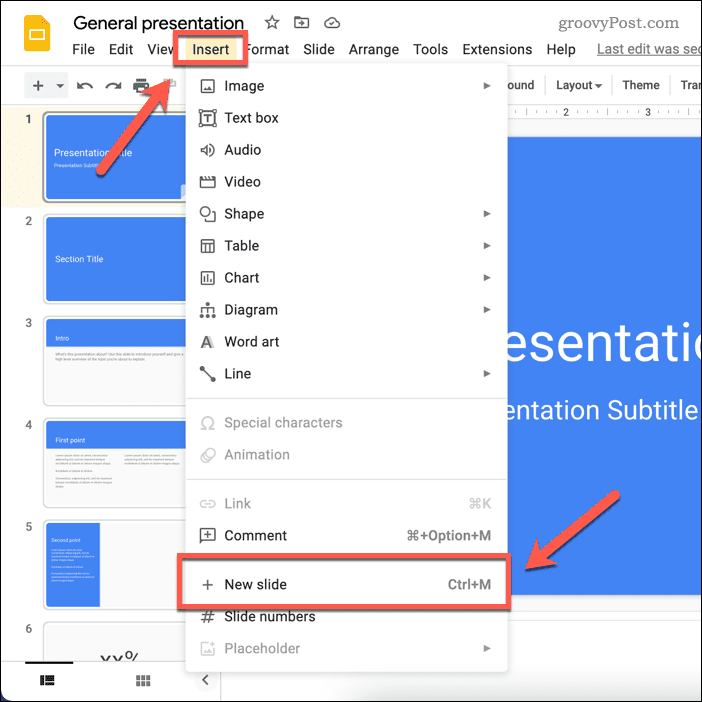This screenshot has height=702, width=702.
Task: Click the move to folder icon
Action: (301, 22)
